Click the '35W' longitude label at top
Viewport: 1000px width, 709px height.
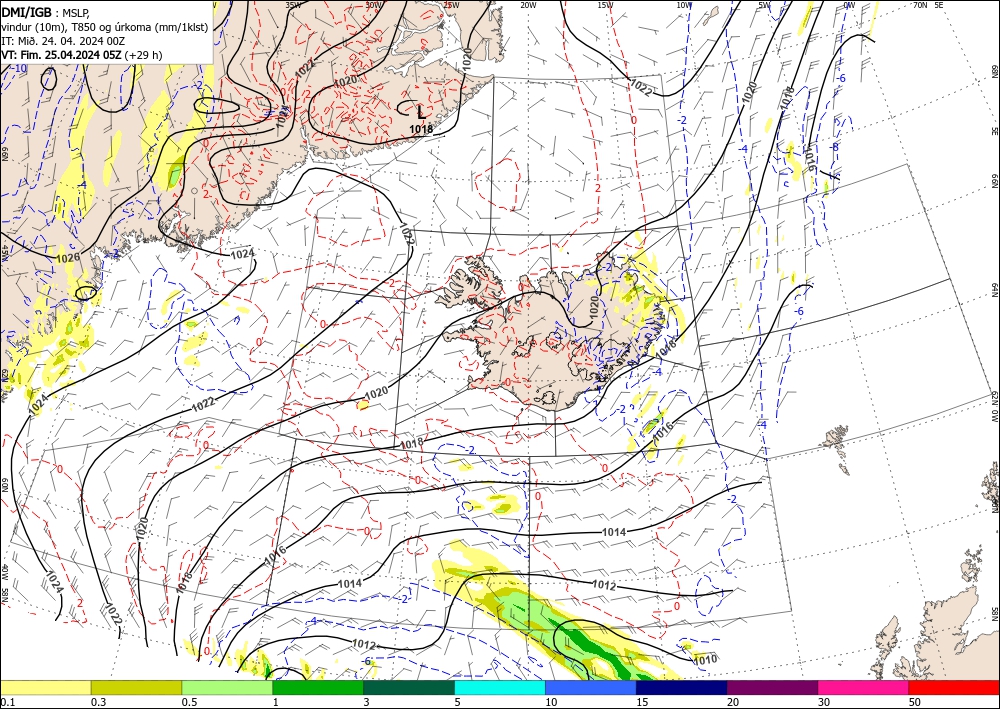pos(293,5)
